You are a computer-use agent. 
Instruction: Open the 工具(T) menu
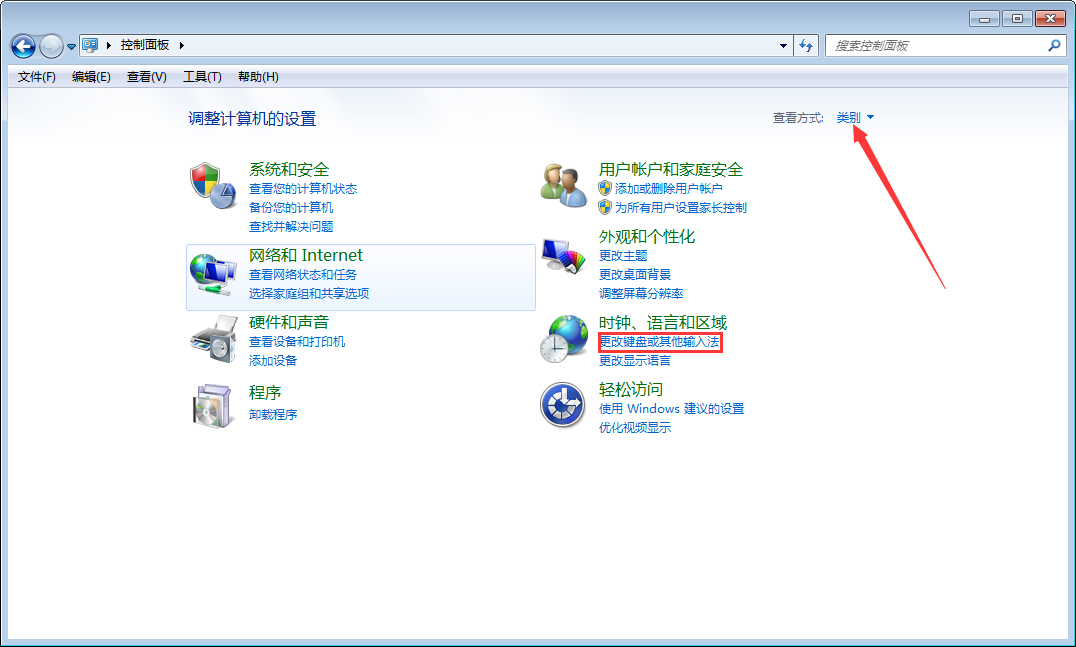(201, 76)
